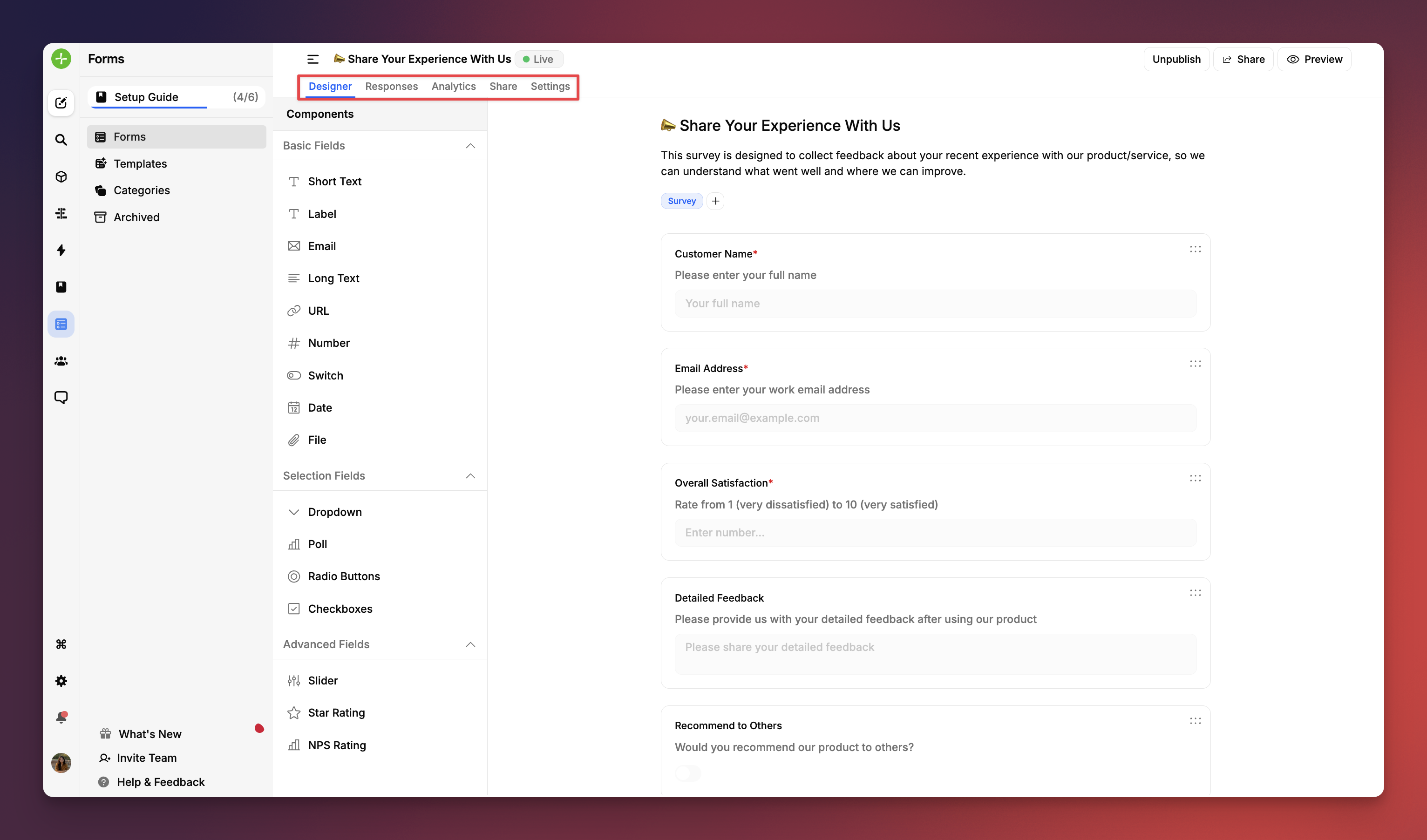Collapse the Advanced Fields section
The width and height of the screenshot is (1427, 840).
(x=470, y=645)
